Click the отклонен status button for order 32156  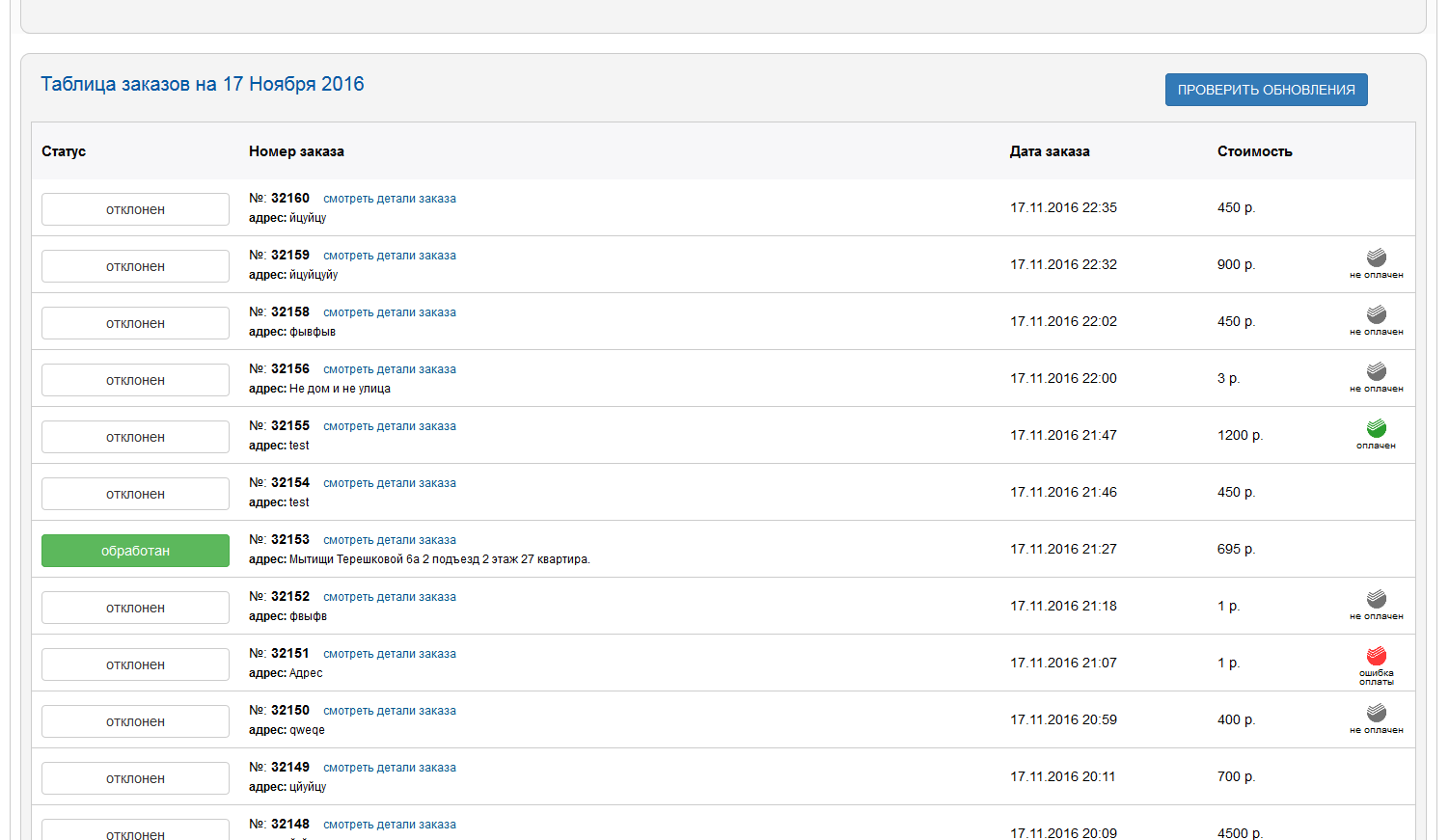pos(135,380)
